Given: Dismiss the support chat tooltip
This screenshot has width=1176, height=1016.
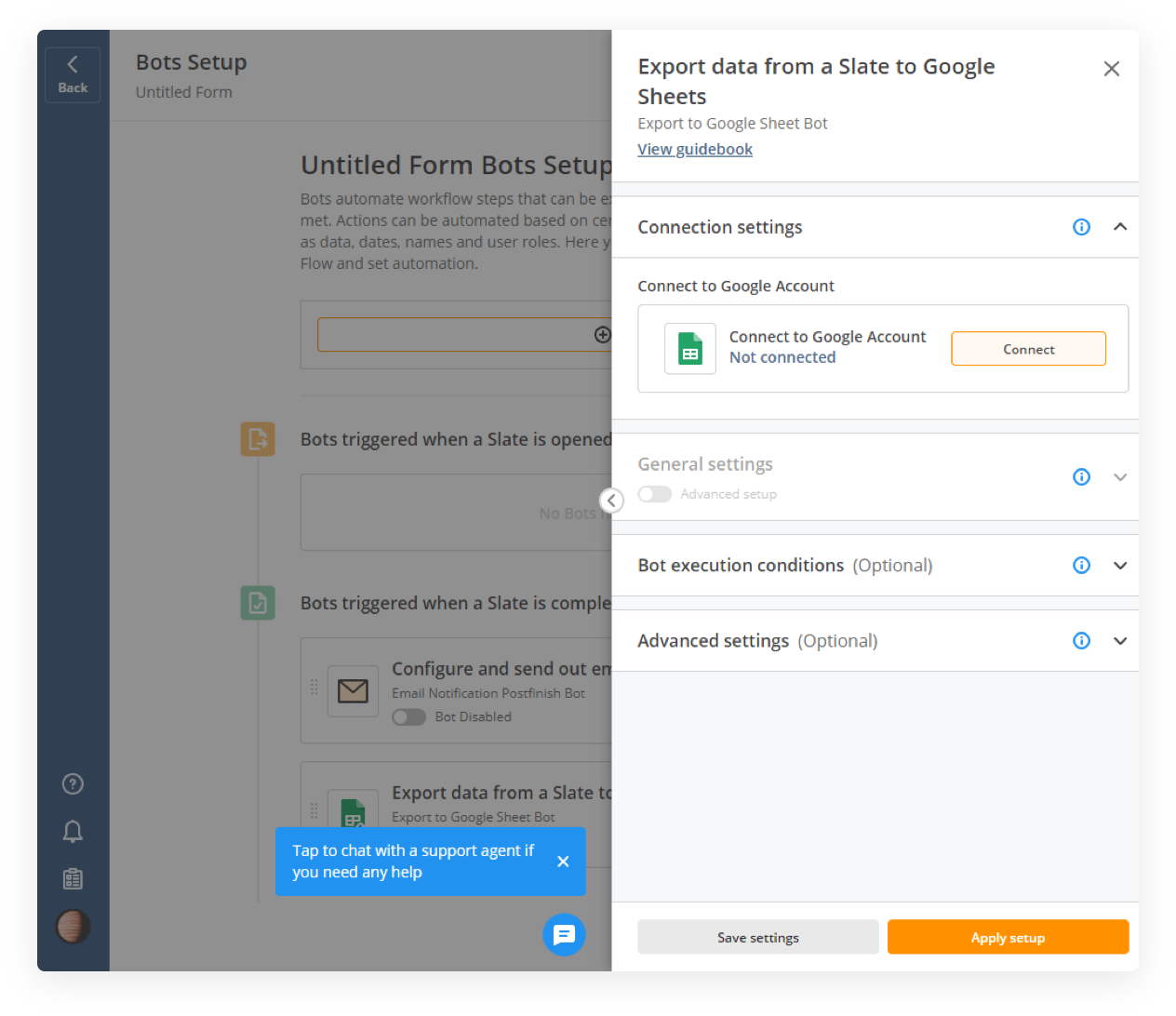Looking at the screenshot, I should (x=563, y=862).
